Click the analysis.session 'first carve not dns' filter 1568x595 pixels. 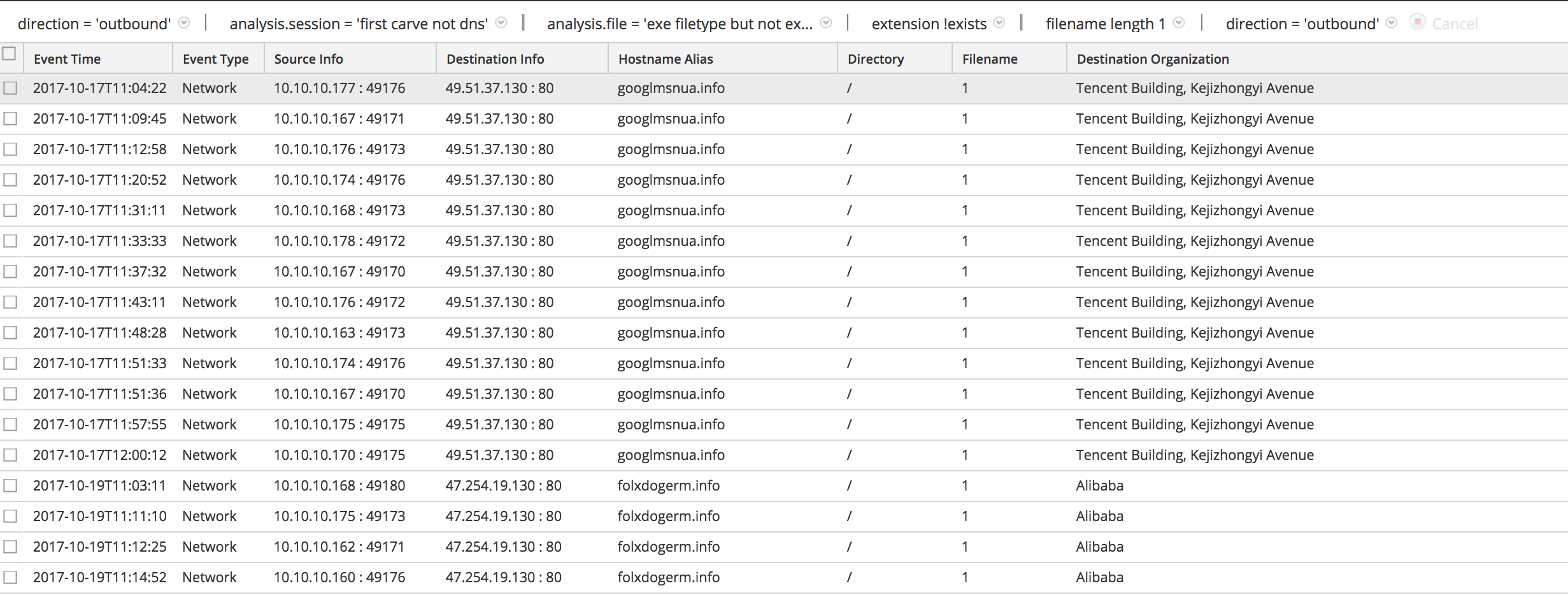point(359,24)
